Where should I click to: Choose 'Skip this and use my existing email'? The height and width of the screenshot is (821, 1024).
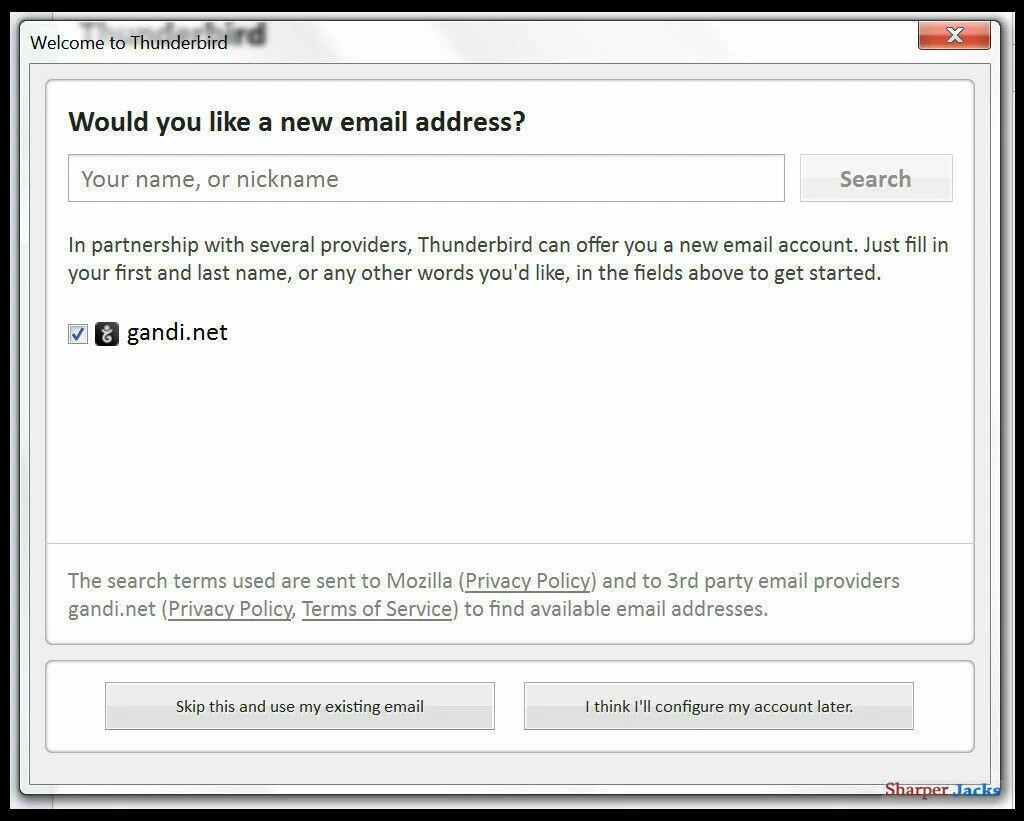(x=300, y=706)
